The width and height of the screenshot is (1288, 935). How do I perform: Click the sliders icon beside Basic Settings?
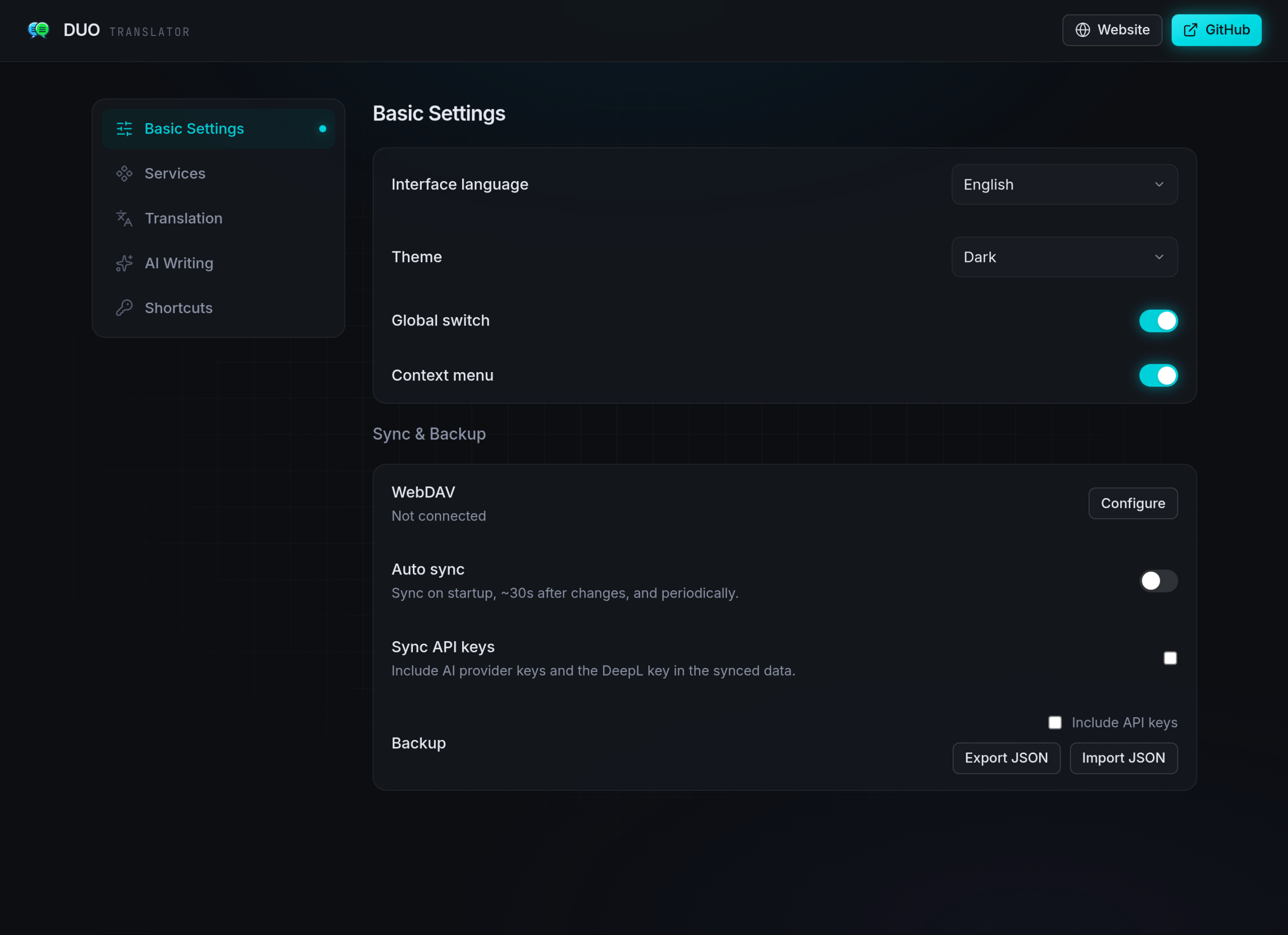[x=124, y=129]
